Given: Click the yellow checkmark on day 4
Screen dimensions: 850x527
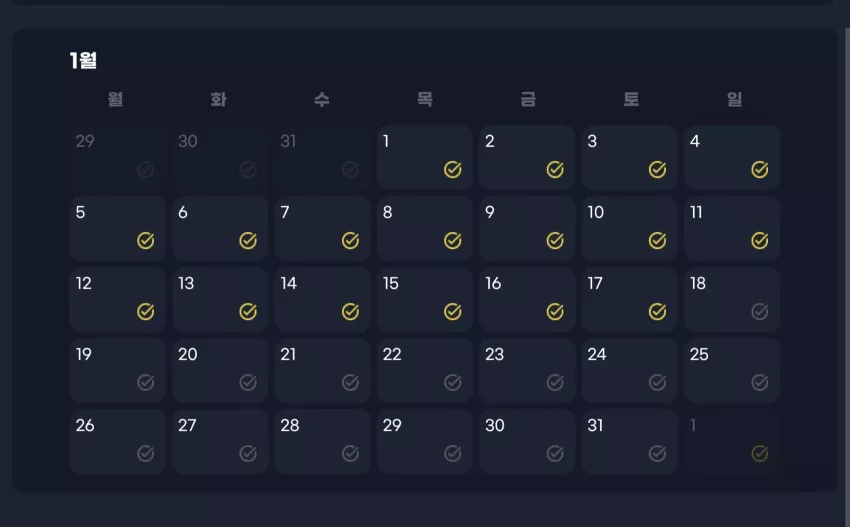Looking at the screenshot, I should coord(759,170).
